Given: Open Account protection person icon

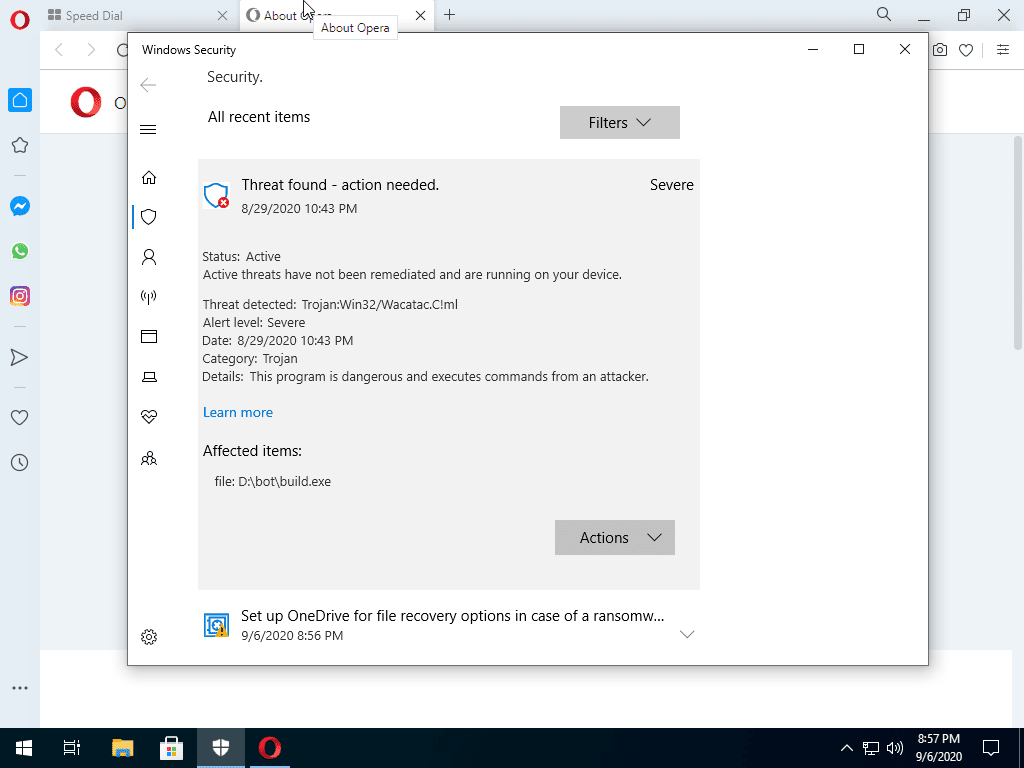Looking at the screenshot, I should pos(149,257).
